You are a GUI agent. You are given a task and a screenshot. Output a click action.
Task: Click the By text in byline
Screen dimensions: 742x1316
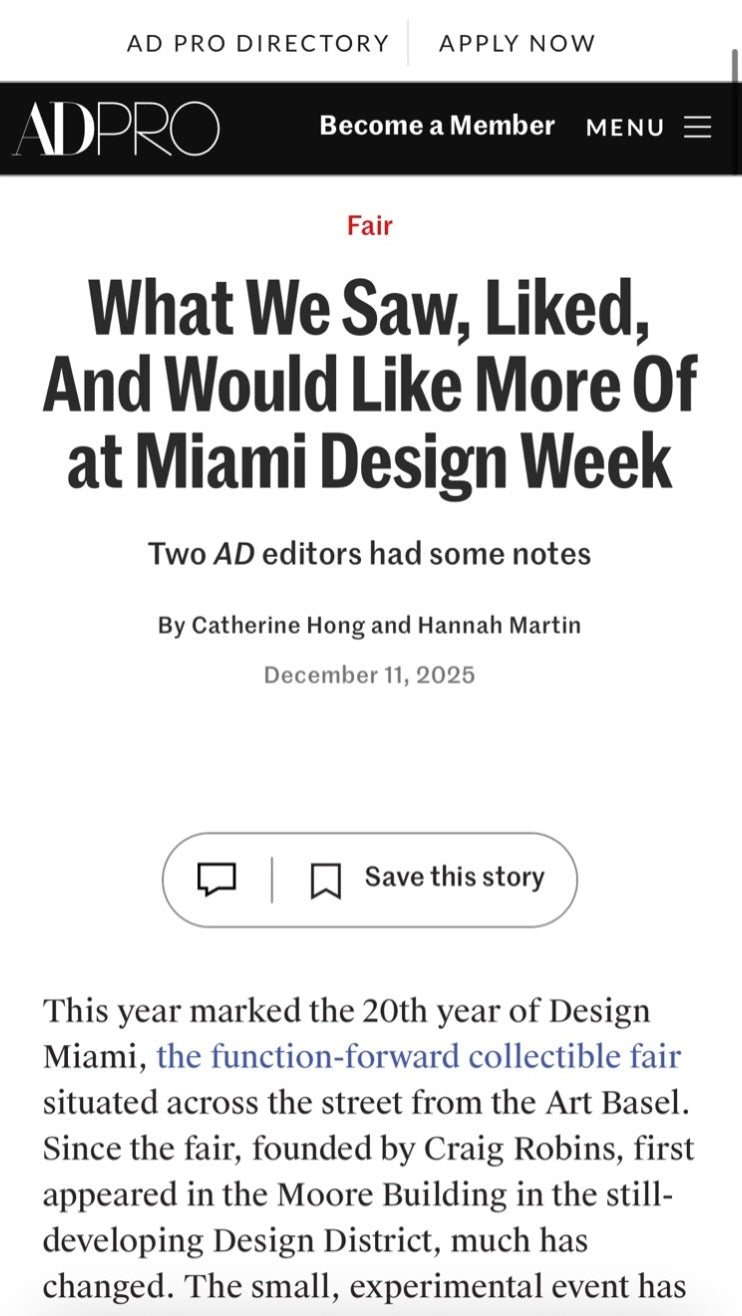(x=171, y=625)
